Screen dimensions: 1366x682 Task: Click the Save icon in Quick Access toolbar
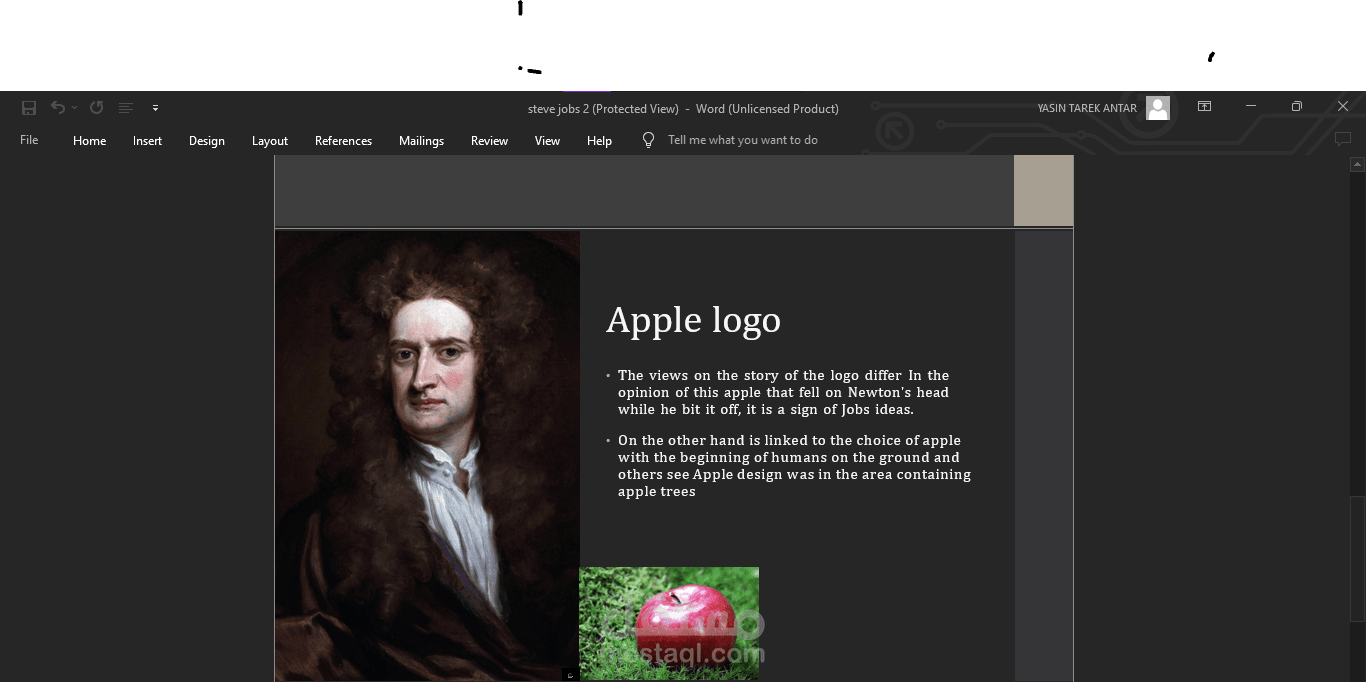coord(29,108)
